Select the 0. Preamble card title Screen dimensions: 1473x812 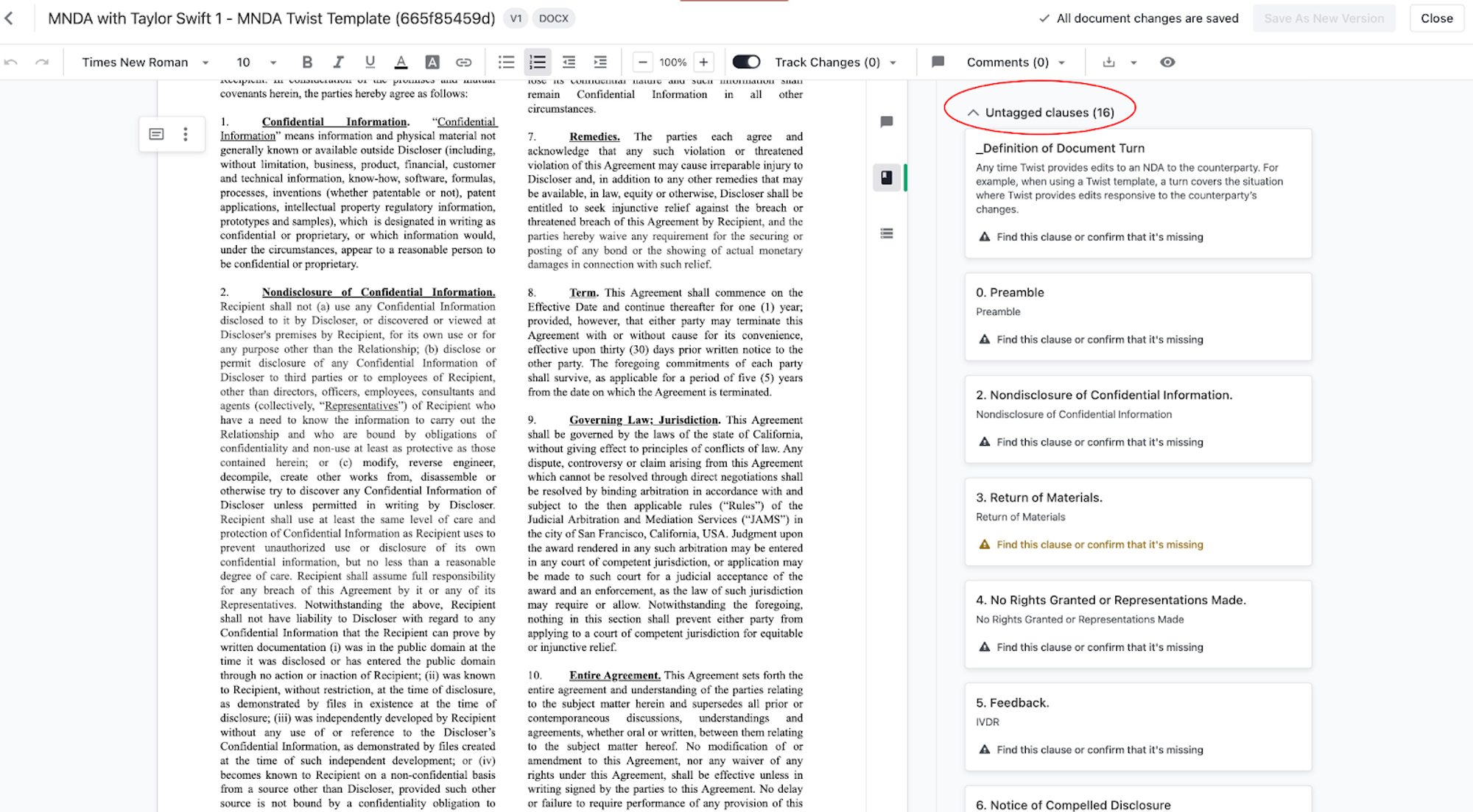[1010, 292]
